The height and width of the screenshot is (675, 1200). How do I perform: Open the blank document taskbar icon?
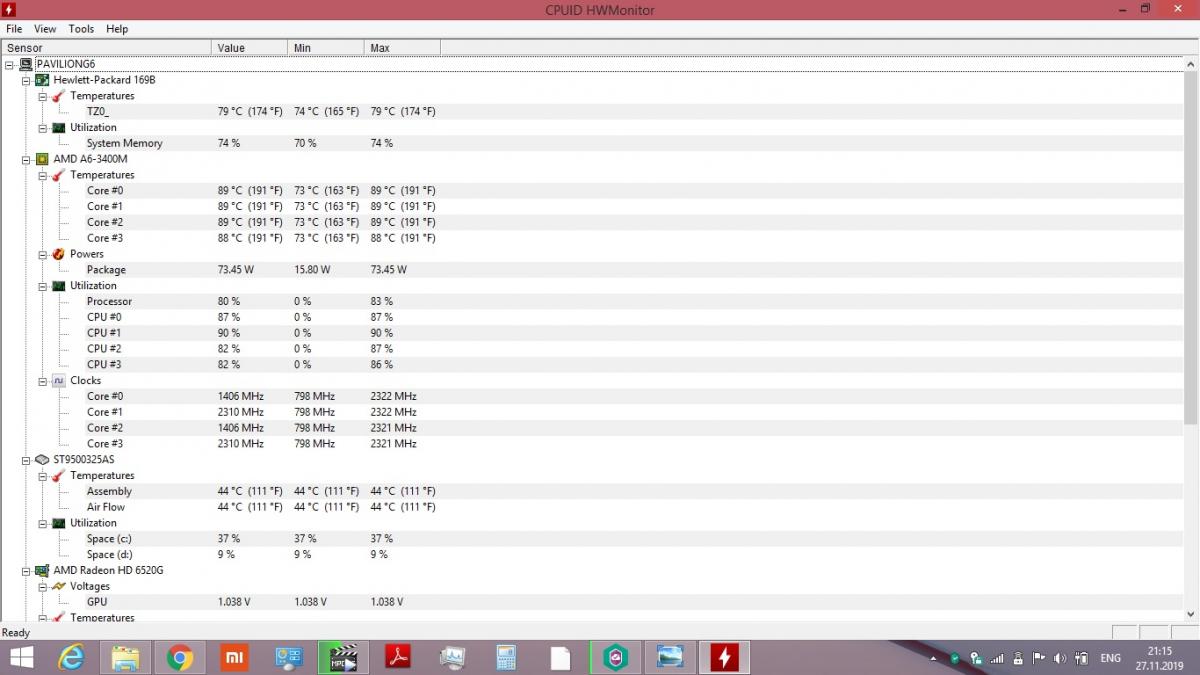point(560,657)
